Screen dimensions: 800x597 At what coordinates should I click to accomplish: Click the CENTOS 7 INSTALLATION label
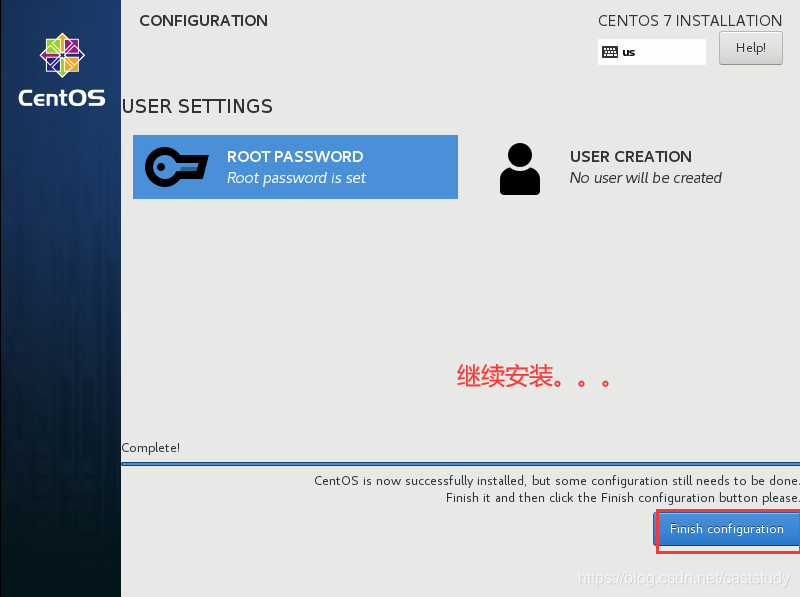click(x=690, y=21)
